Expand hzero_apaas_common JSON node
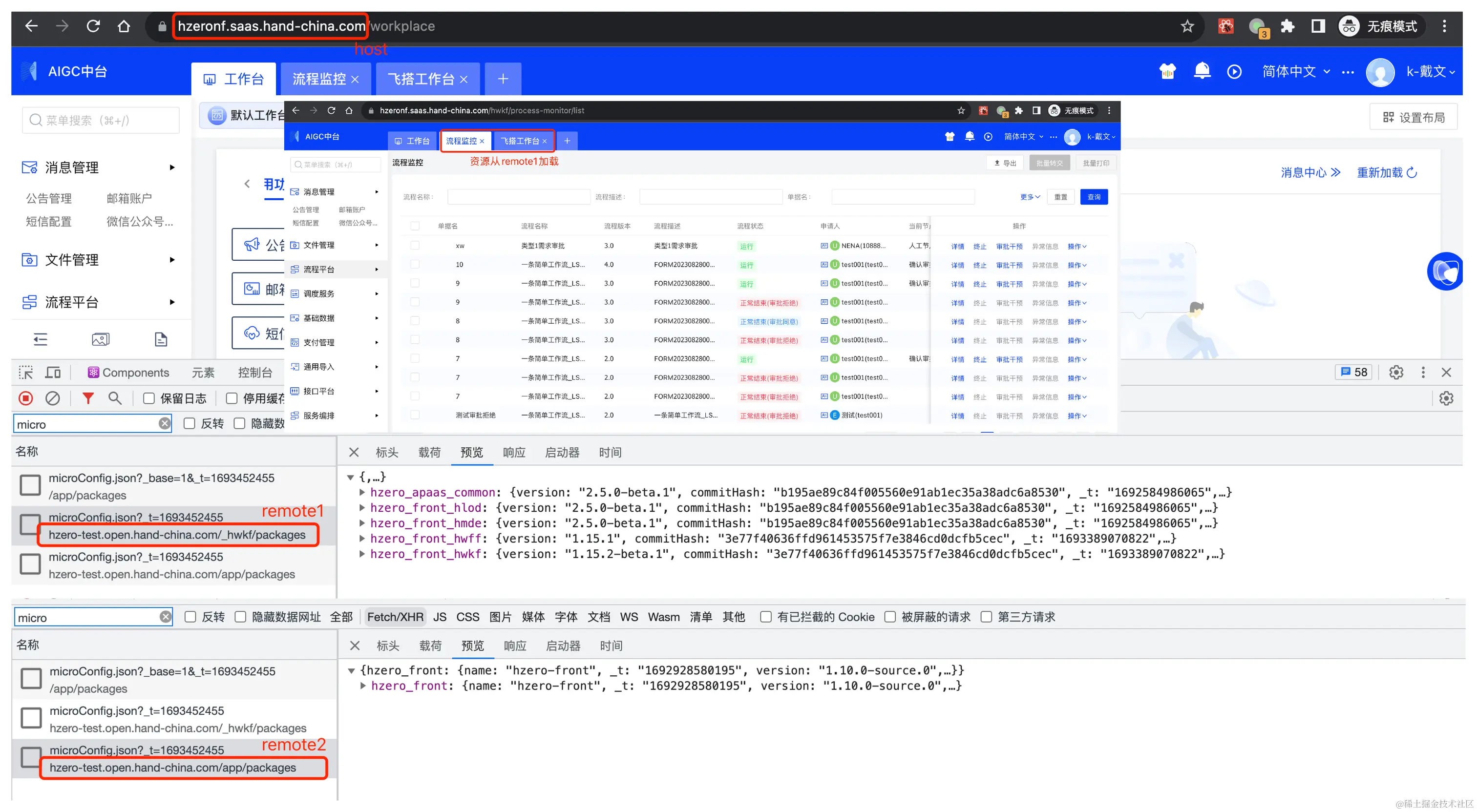This screenshot has height=812, width=1477. (362, 492)
